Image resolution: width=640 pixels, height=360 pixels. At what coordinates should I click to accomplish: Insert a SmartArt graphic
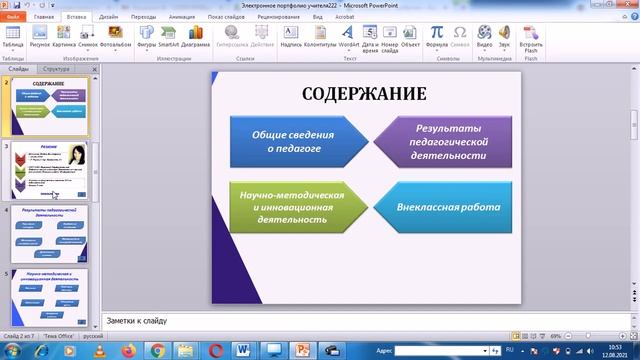168,37
